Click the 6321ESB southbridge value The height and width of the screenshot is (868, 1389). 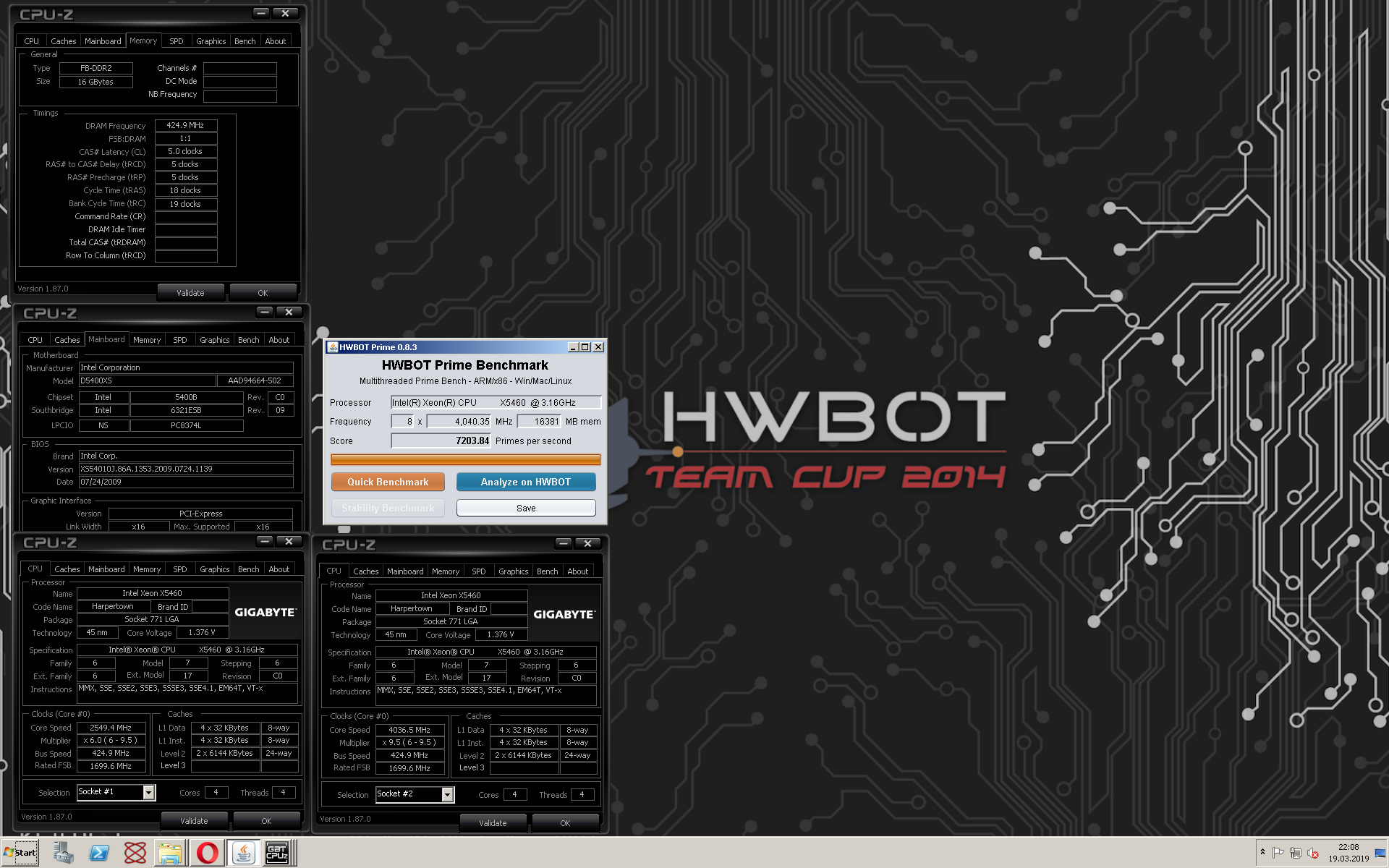[x=186, y=410]
